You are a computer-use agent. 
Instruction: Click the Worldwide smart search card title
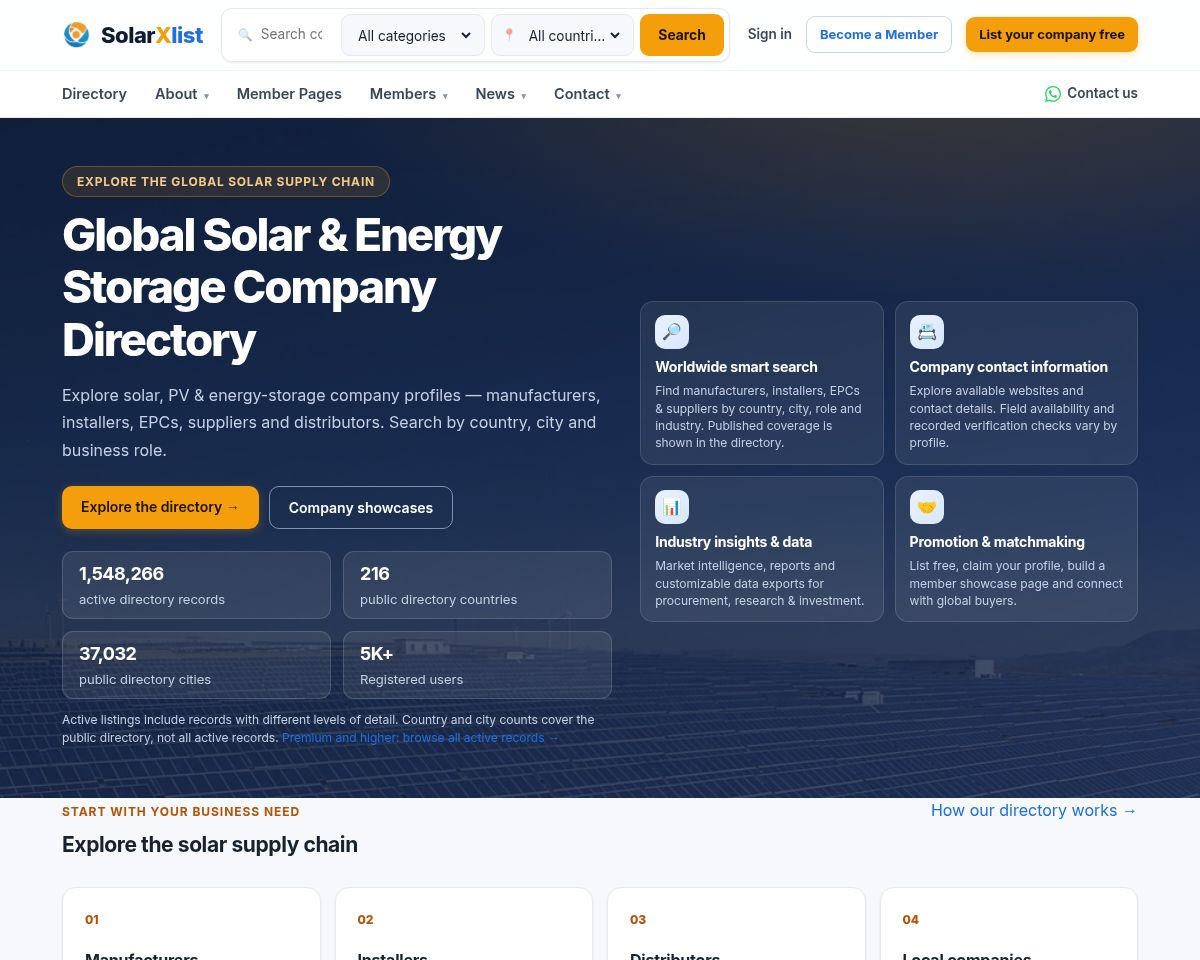[x=736, y=367]
